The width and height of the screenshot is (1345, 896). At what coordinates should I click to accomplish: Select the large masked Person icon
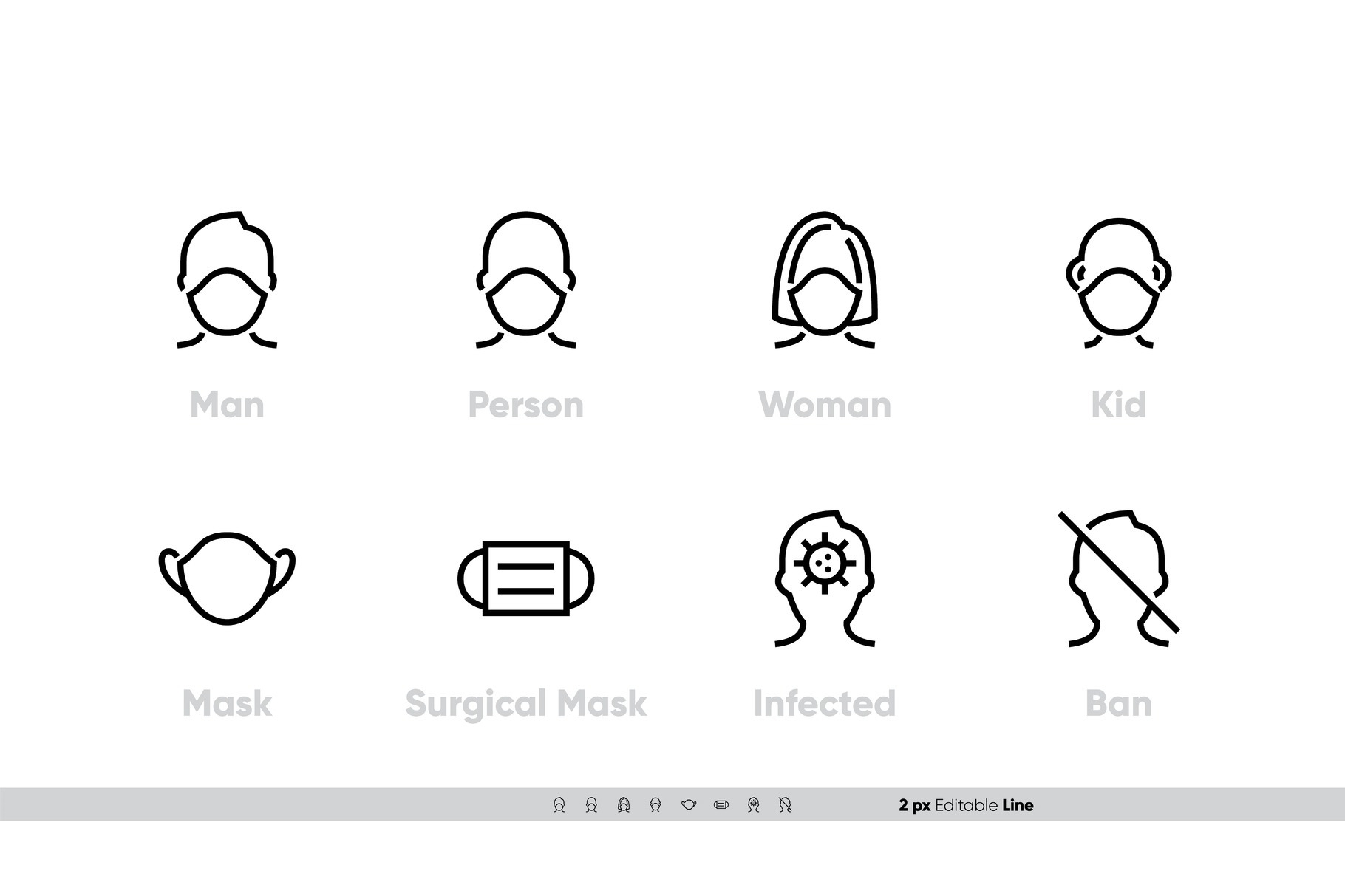pyautogui.click(x=525, y=280)
